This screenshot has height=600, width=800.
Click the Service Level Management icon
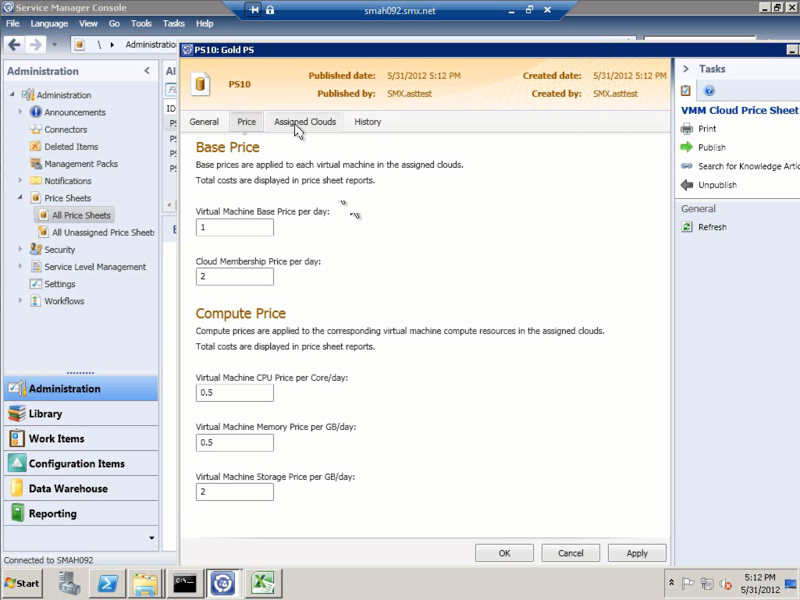(35, 267)
